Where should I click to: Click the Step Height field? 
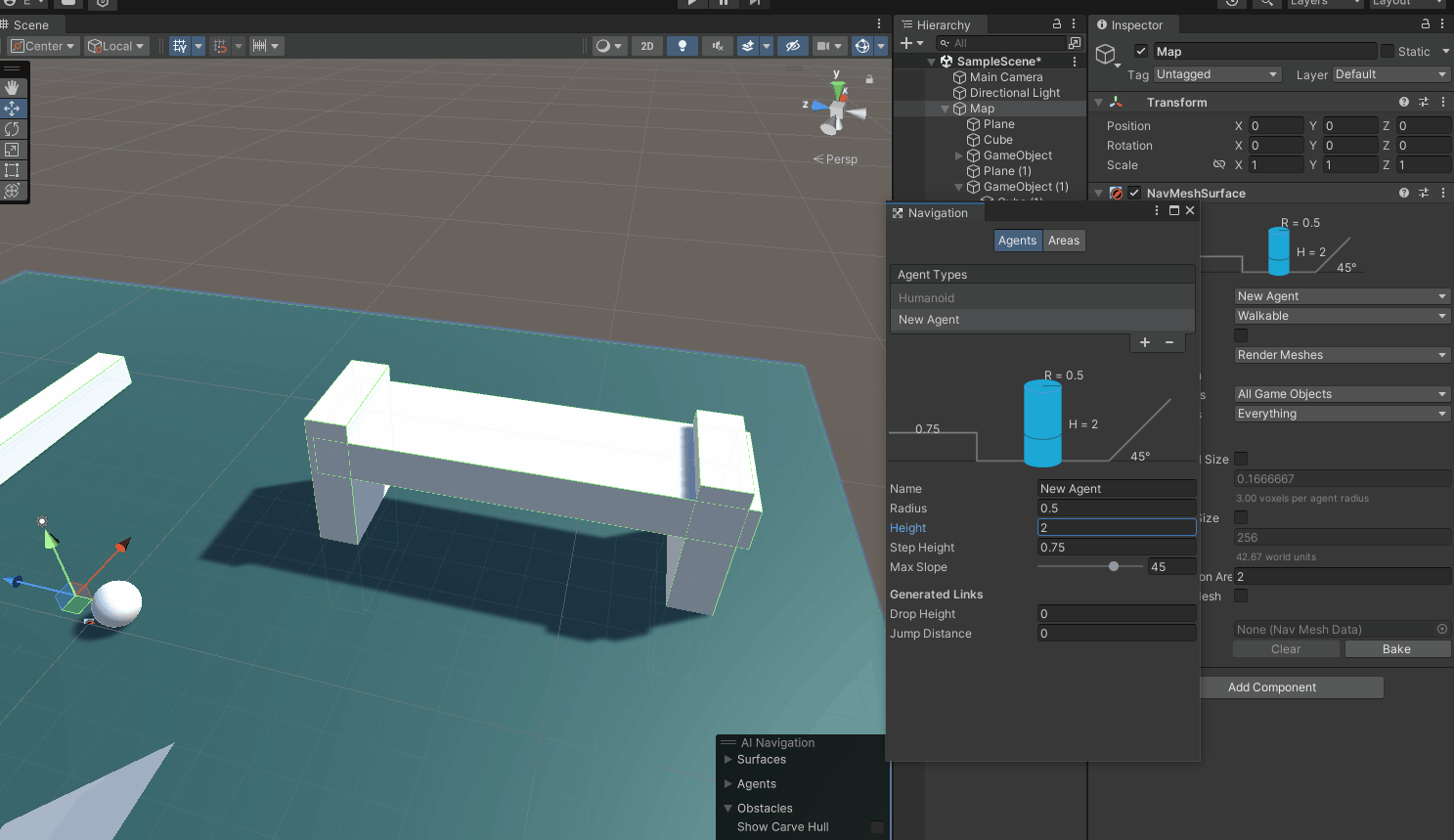[x=1117, y=548]
